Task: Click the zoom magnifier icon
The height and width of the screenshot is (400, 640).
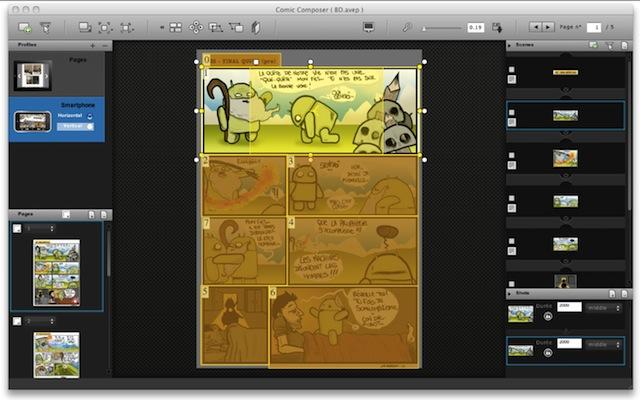Action: (407, 27)
